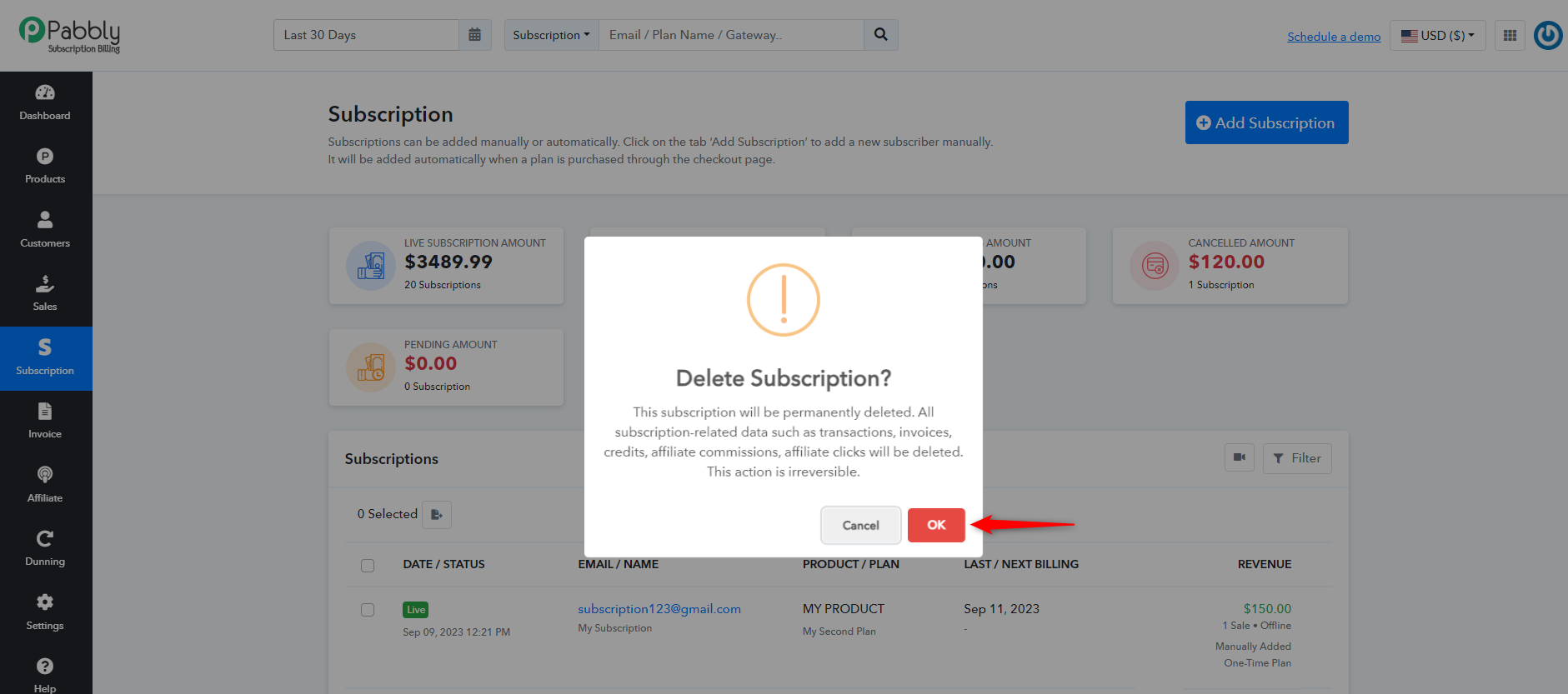Open the Dunning sidebar section
Screen dimensions: 1568x694
pyautogui.click(x=45, y=549)
